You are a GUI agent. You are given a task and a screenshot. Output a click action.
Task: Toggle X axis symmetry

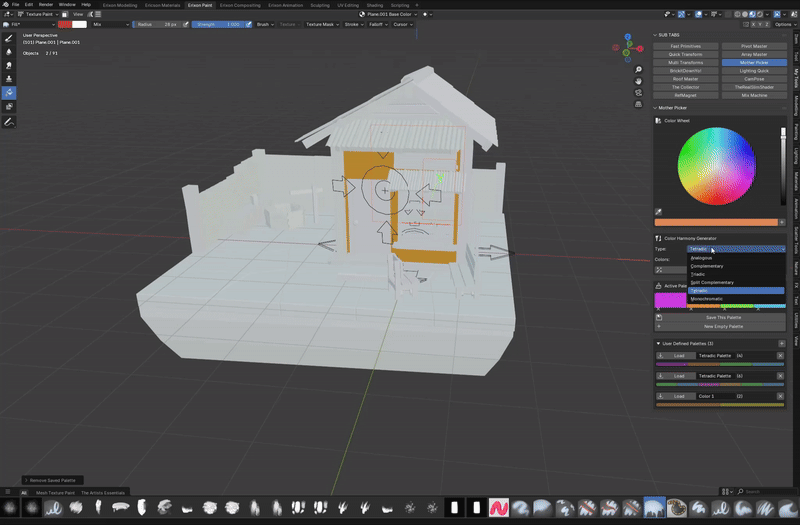tap(754, 24)
